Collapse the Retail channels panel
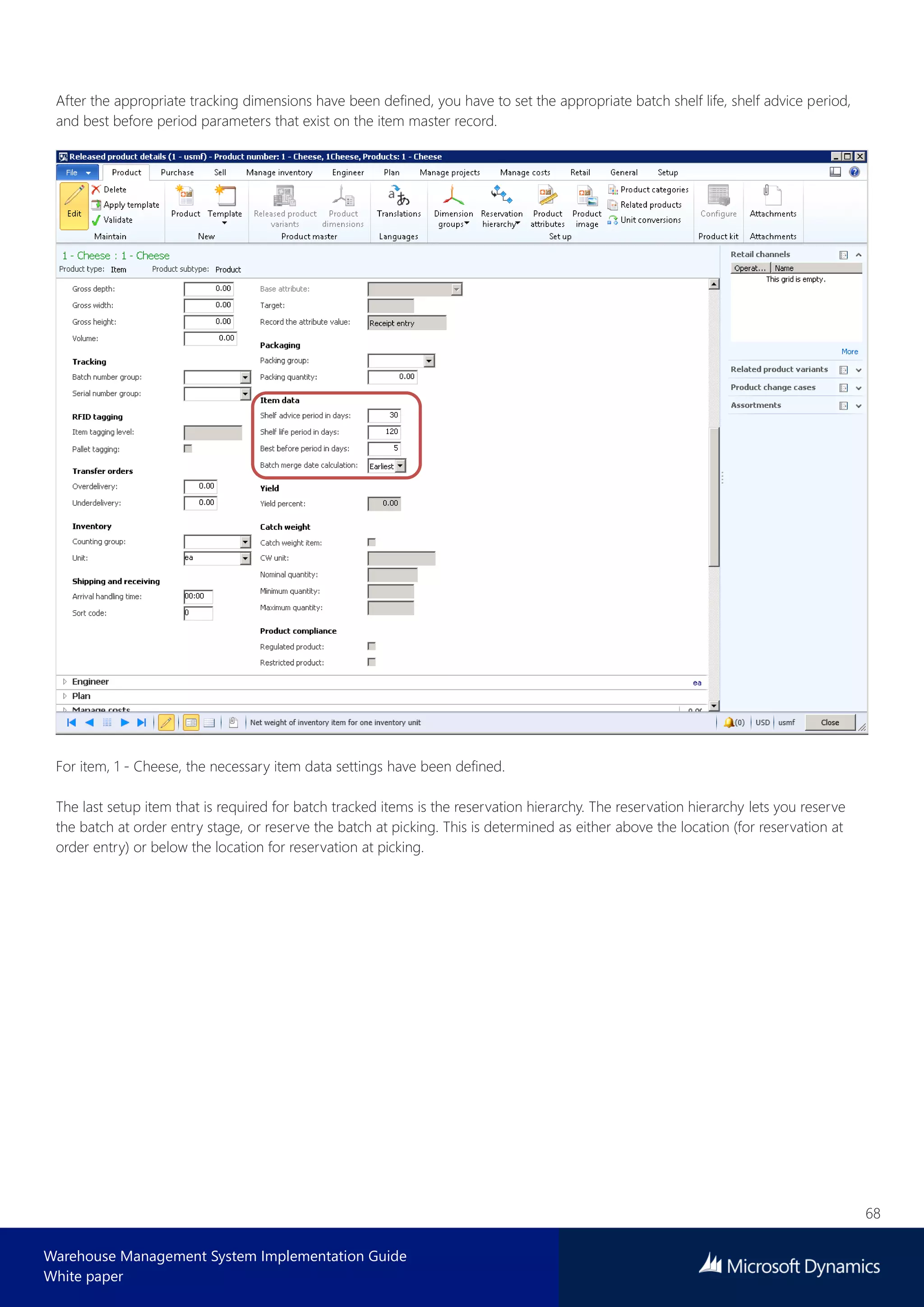Screen dimensions: 924x1307 pyautogui.click(x=859, y=255)
